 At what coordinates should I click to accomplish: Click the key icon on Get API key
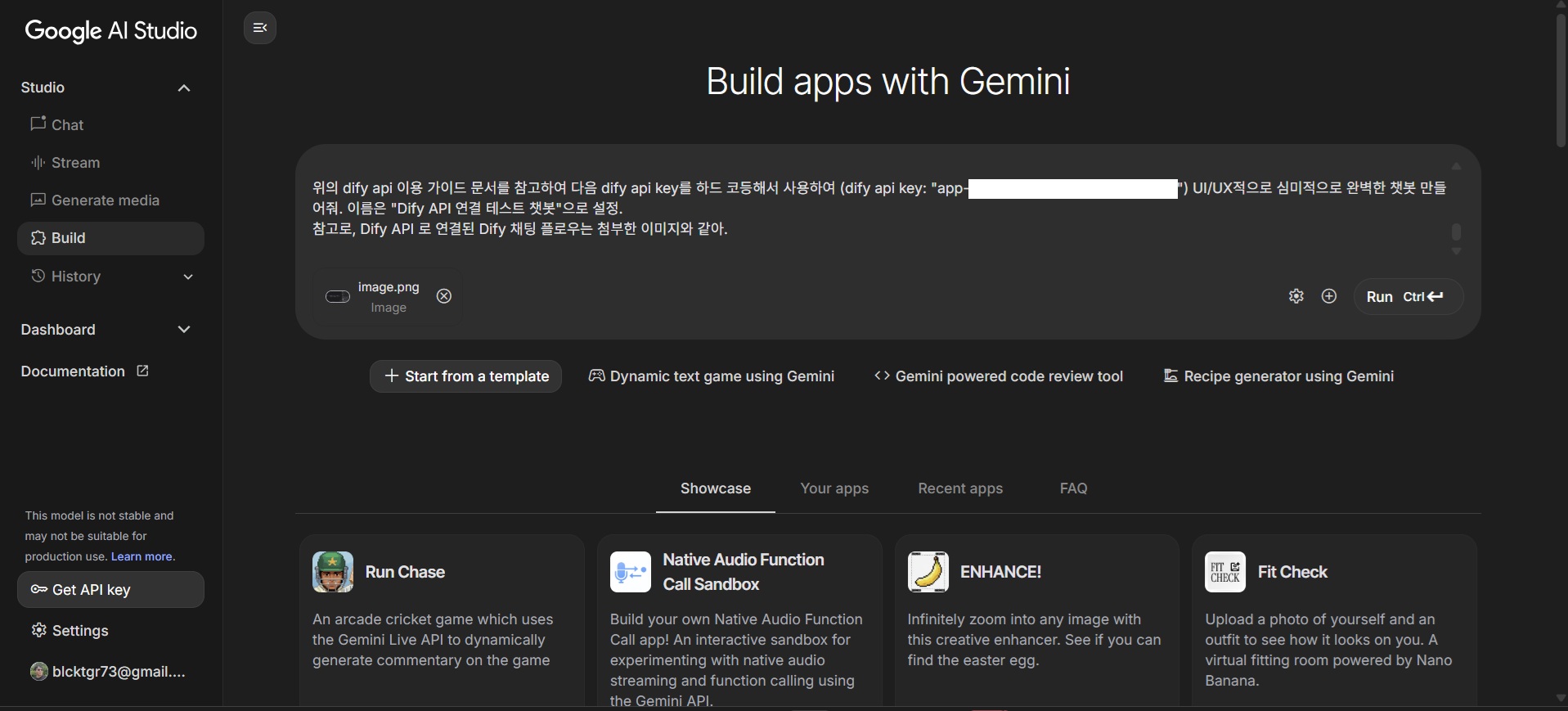point(38,589)
